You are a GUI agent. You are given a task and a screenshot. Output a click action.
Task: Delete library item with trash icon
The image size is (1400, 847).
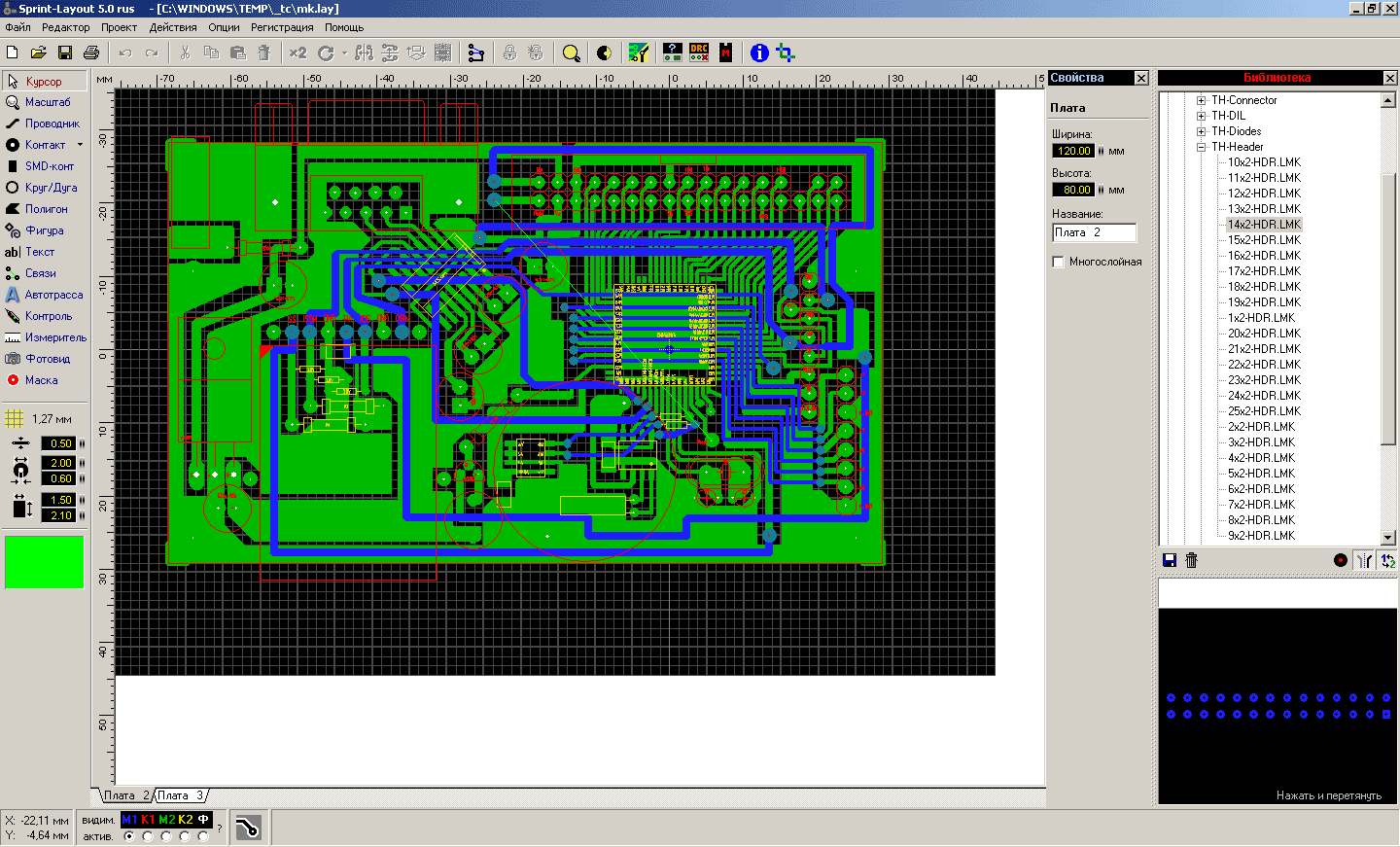click(1192, 560)
